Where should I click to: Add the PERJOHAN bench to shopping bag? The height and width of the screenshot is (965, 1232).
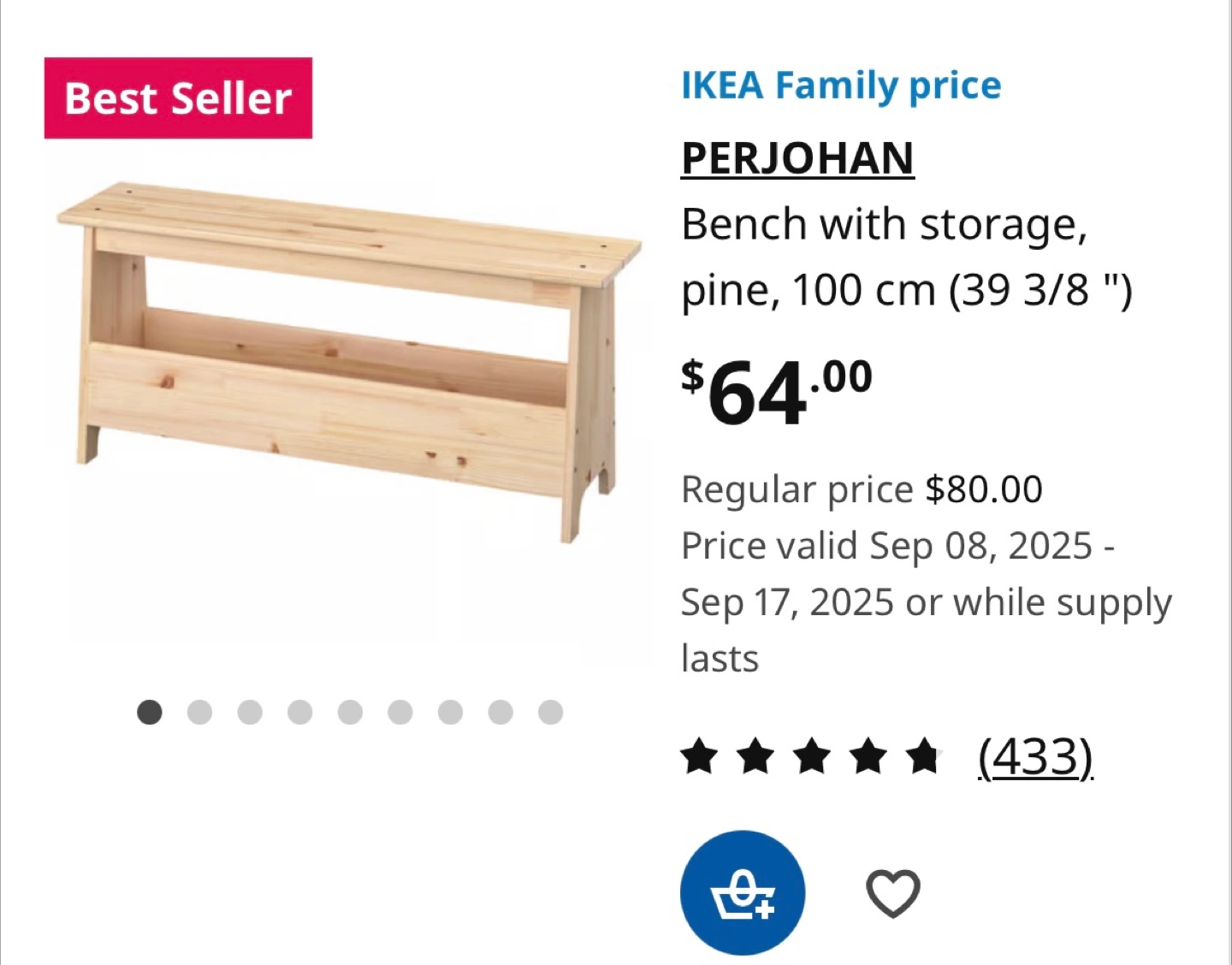pos(742,892)
